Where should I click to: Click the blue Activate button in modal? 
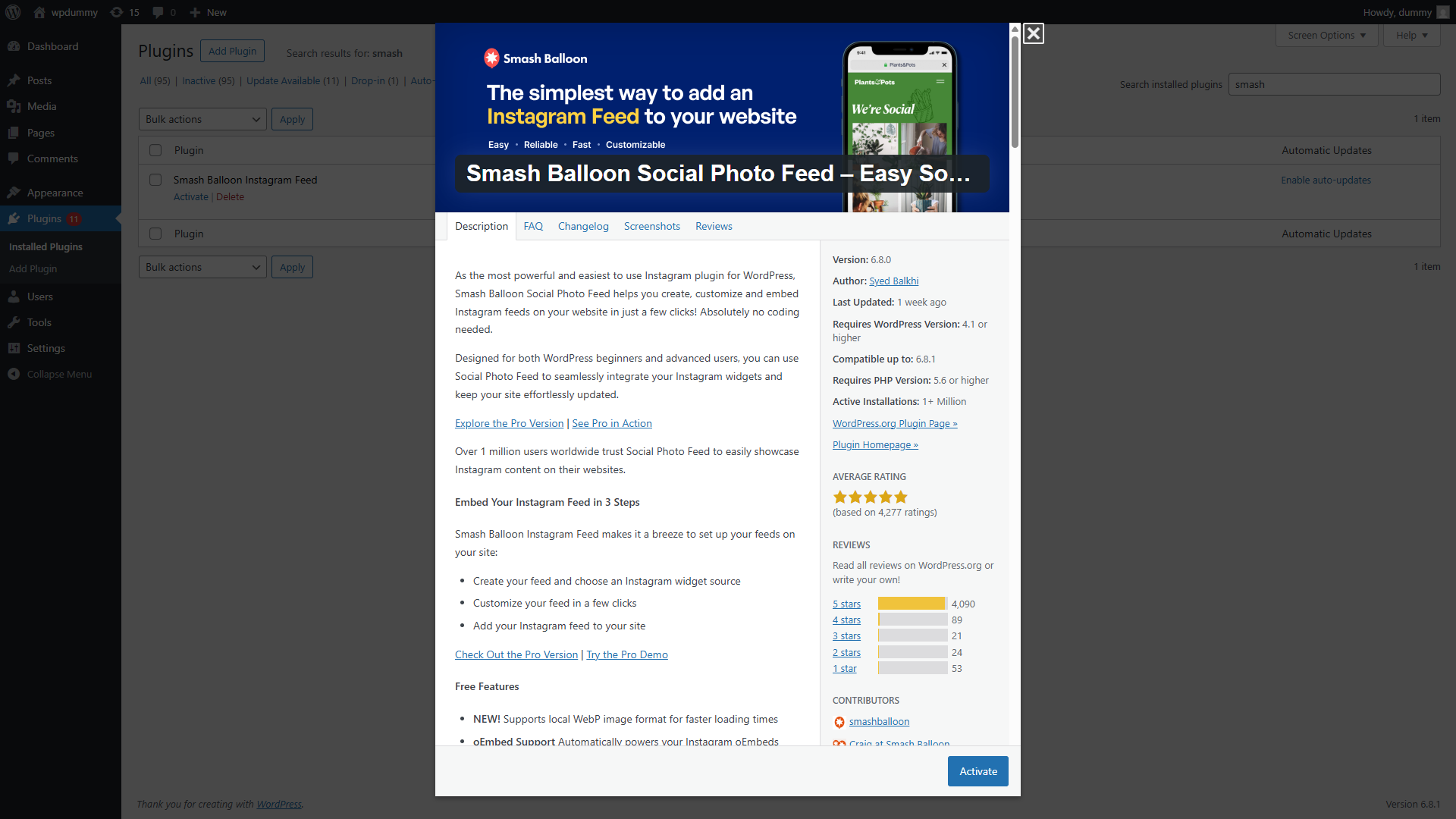pos(978,771)
